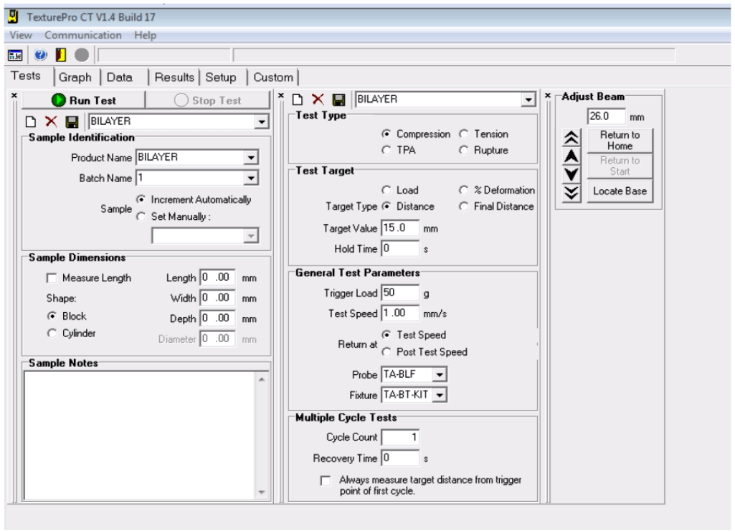The height and width of the screenshot is (532, 735).
Task: Open the Product Name dropdown
Action: pyautogui.click(x=250, y=157)
